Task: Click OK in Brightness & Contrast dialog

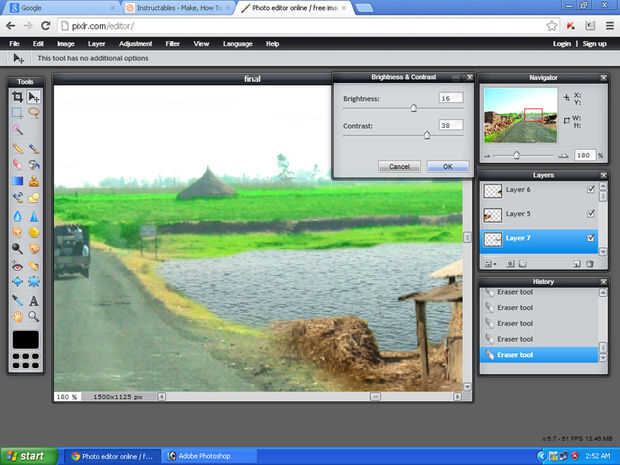Action: (x=448, y=166)
